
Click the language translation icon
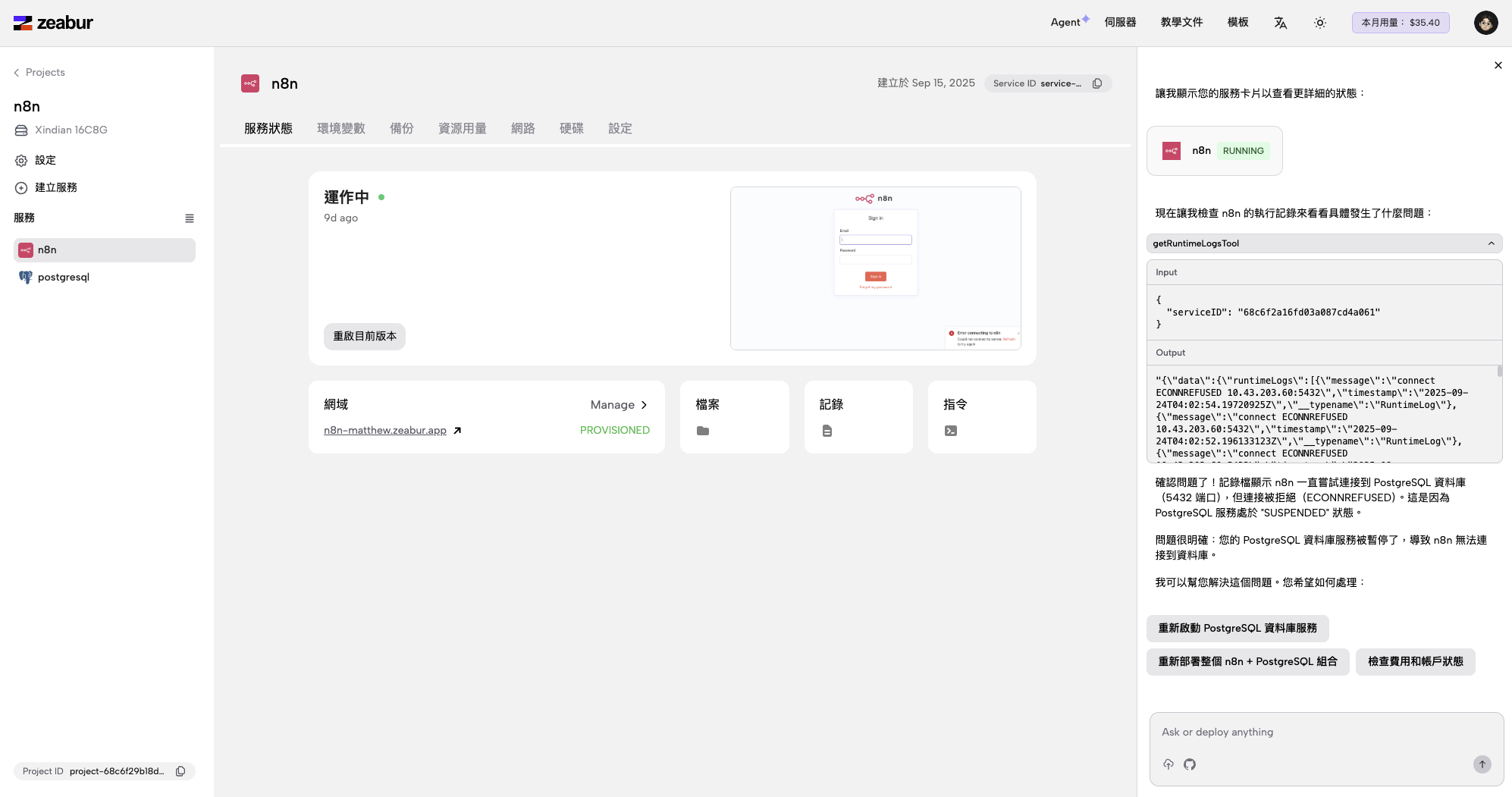click(x=1280, y=23)
